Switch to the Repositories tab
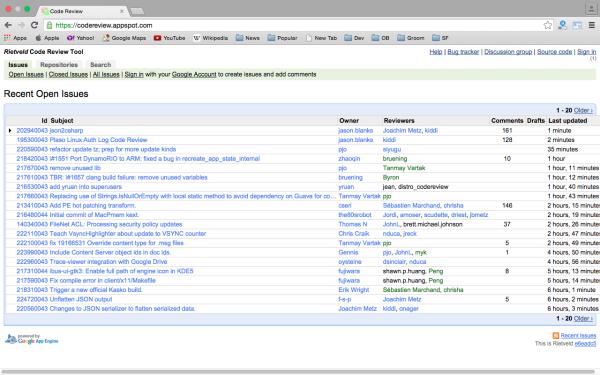 [59, 65]
